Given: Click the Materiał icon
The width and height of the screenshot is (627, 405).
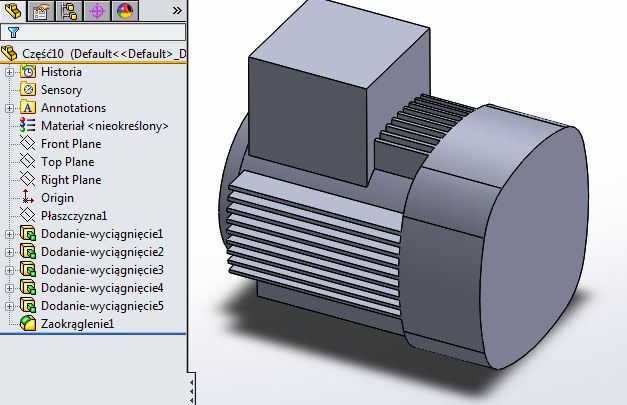Looking at the screenshot, I should point(28,126).
